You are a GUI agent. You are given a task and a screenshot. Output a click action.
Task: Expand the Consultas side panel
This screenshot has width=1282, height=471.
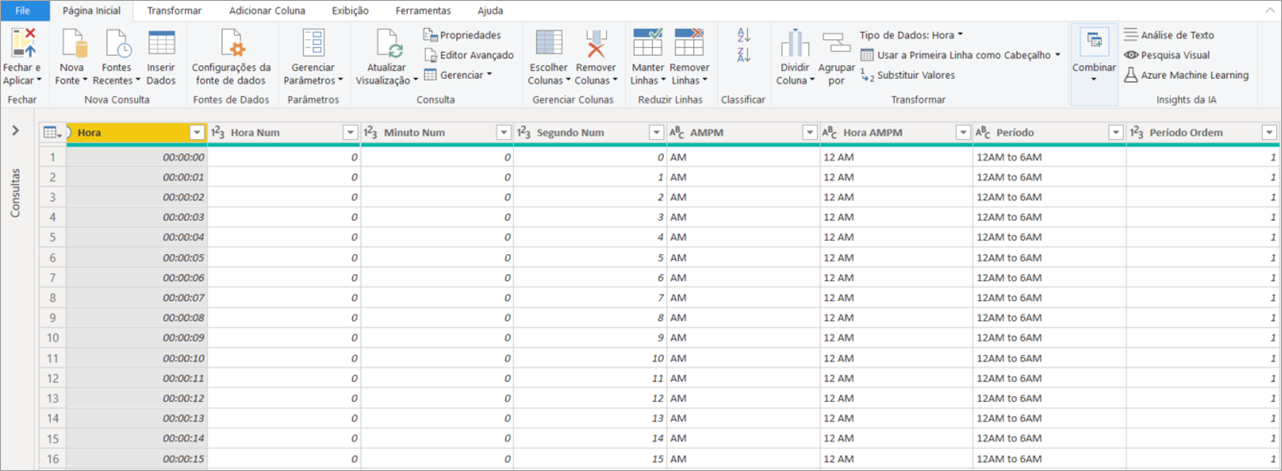click(x=16, y=131)
